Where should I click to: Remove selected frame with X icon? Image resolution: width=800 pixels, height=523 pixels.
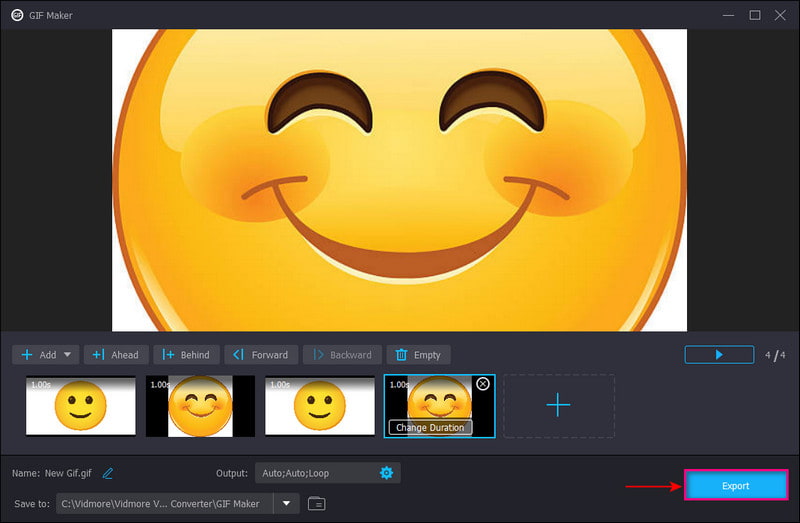pyautogui.click(x=483, y=384)
